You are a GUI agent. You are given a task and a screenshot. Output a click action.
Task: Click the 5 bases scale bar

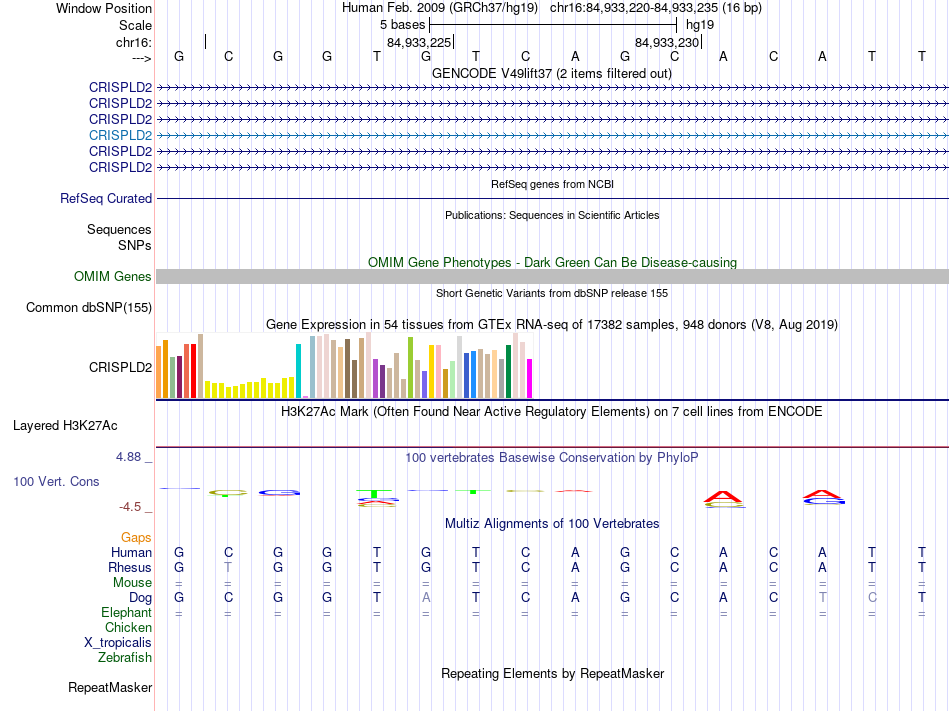coord(553,24)
